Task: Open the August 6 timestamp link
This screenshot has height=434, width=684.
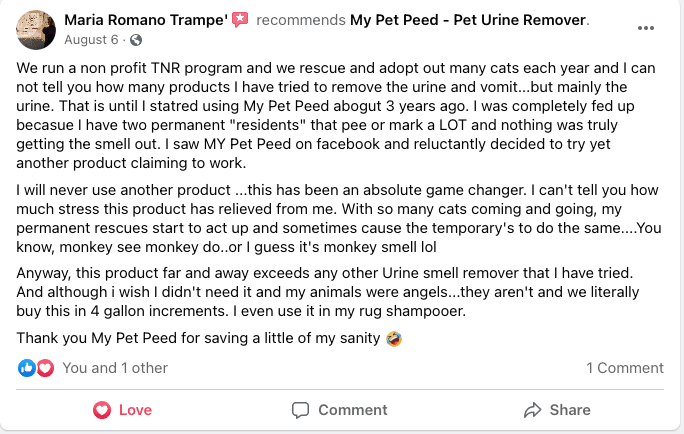Action: (93, 40)
